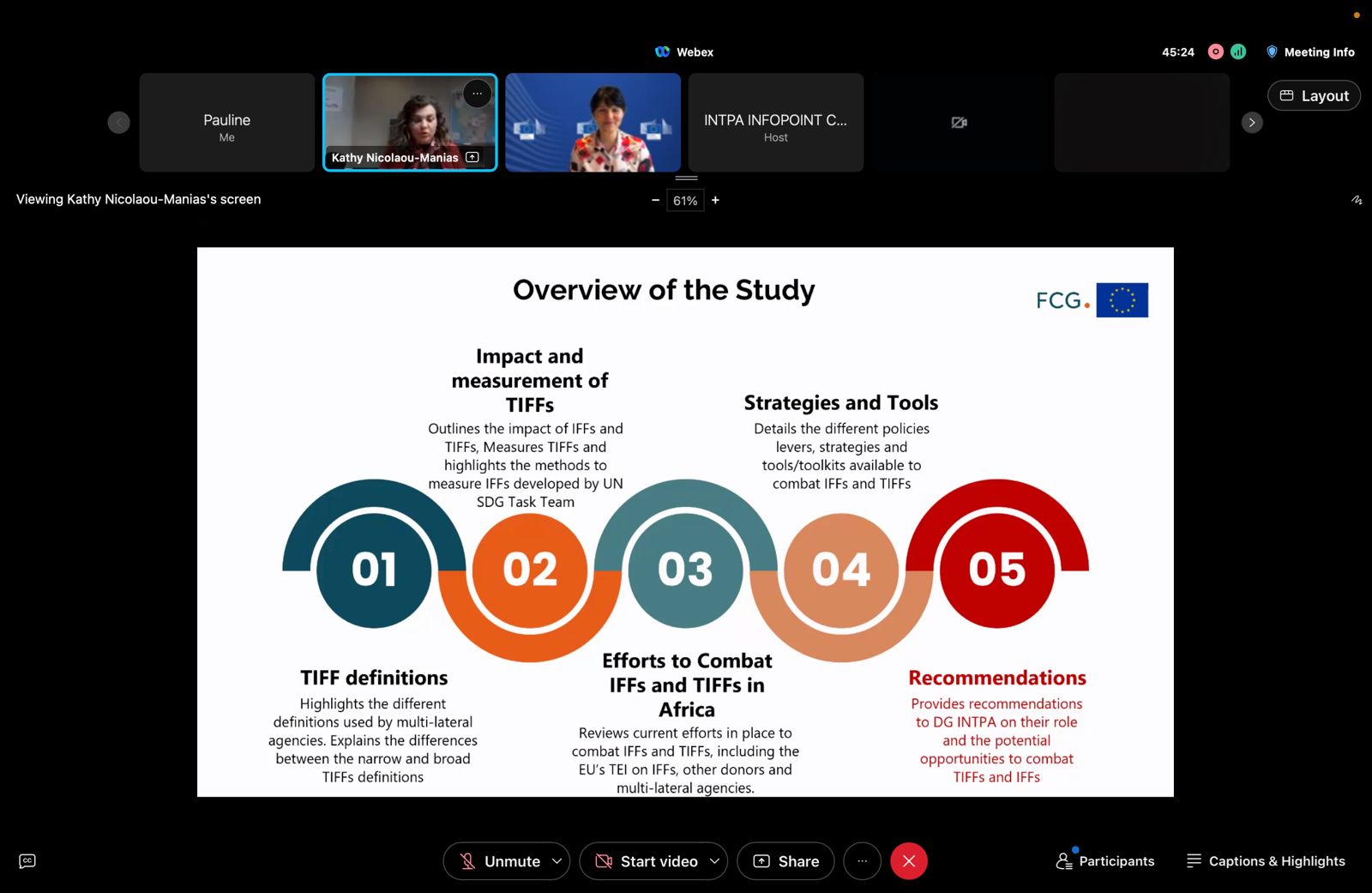1372x893 pixels.
Task: Click the annotate icon at right edge
Action: tap(1357, 200)
